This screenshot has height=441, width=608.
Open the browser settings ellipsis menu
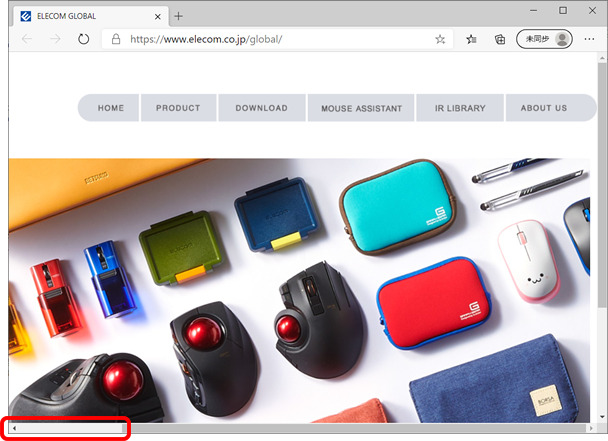click(589, 39)
